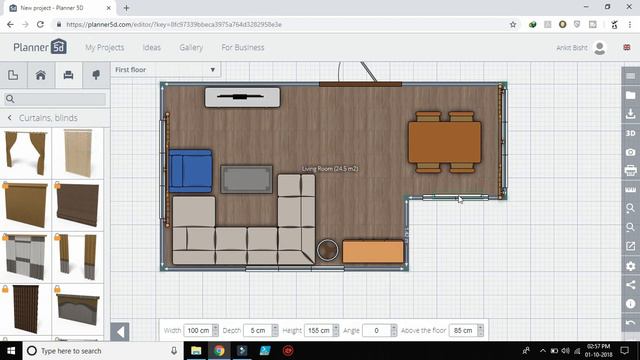Adjust Height value using its spinner arrows
The width and height of the screenshot is (640, 360).
point(336,330)
